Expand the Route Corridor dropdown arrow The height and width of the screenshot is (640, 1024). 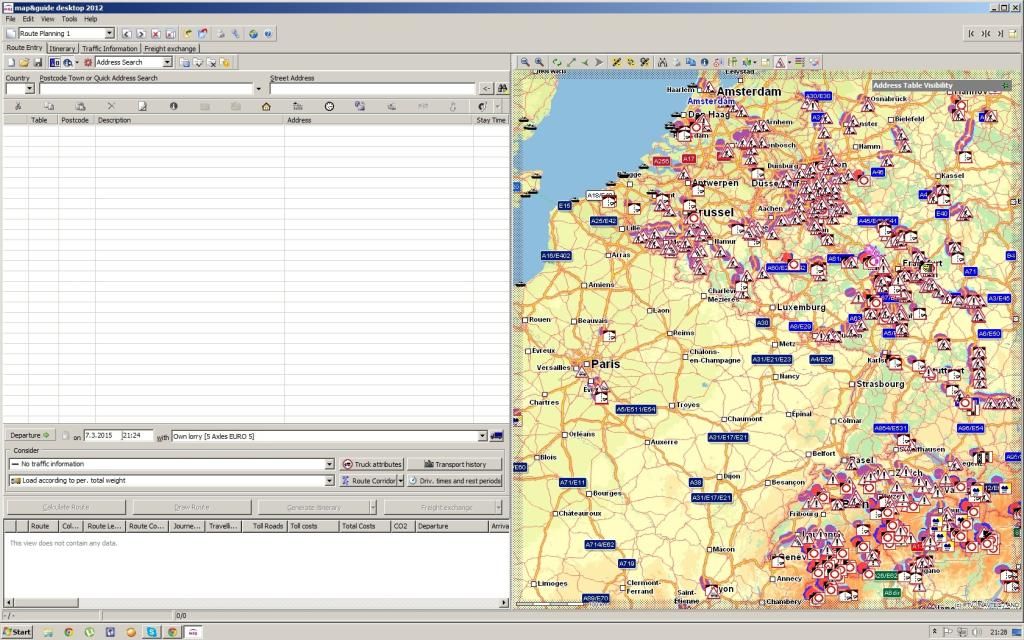(x=400, y=481)
